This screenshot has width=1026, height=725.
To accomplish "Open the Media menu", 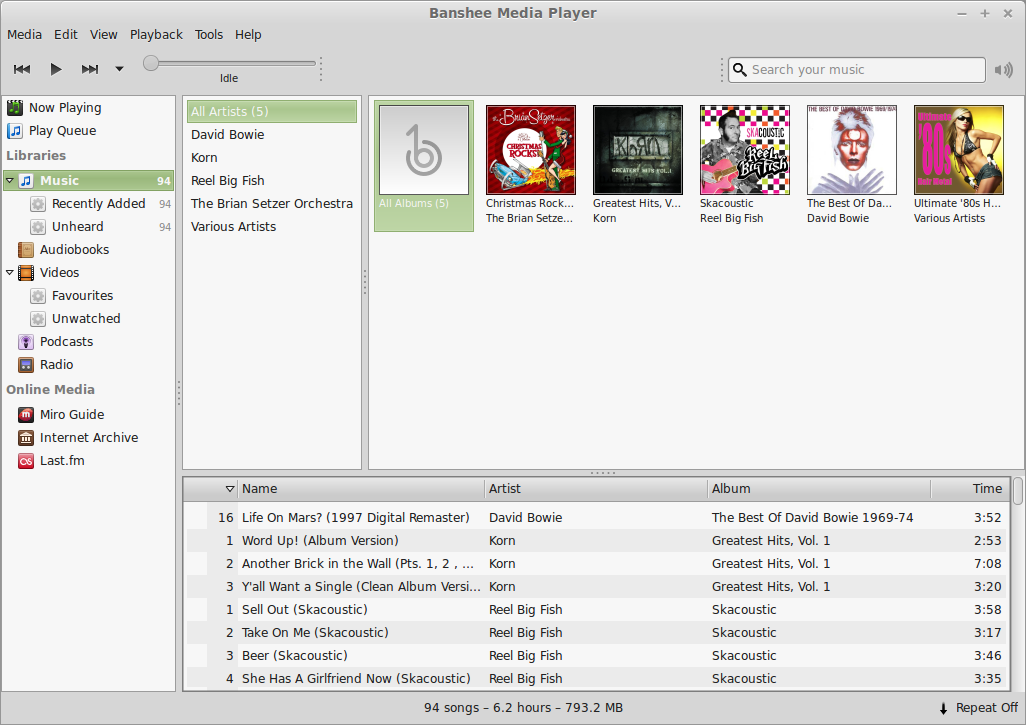I will (24, 35).
